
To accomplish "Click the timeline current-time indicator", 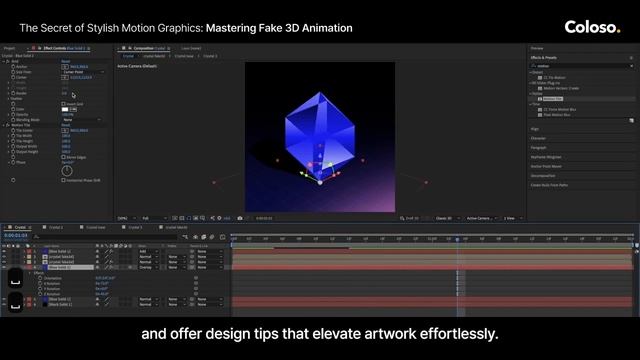I will click(457, 239).
